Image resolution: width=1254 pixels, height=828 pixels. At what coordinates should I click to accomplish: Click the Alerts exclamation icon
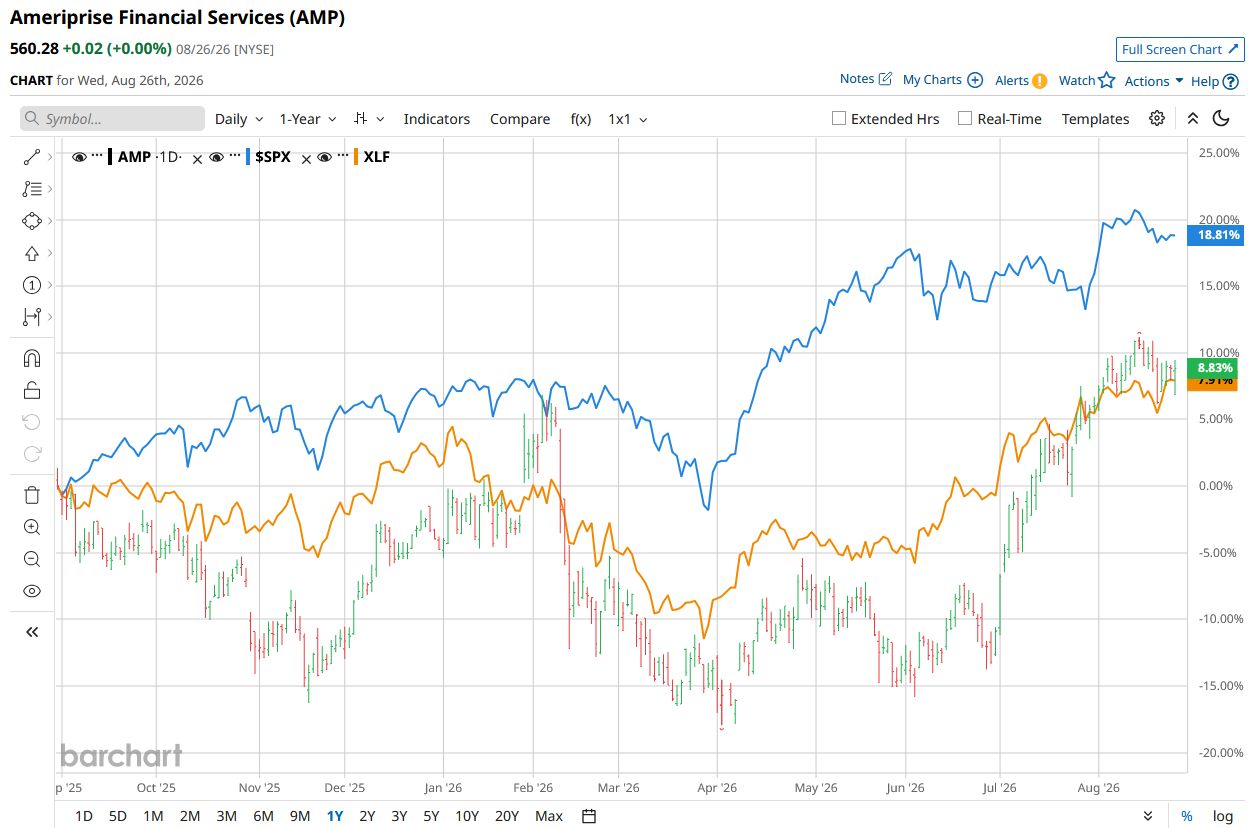point(1040,81)
